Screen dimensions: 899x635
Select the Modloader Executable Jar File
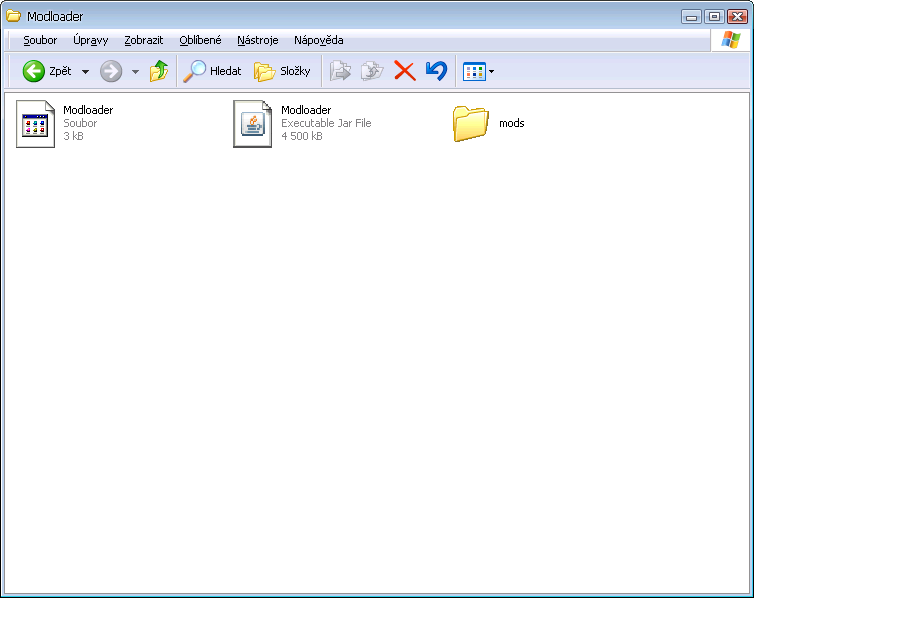(253, 124)
